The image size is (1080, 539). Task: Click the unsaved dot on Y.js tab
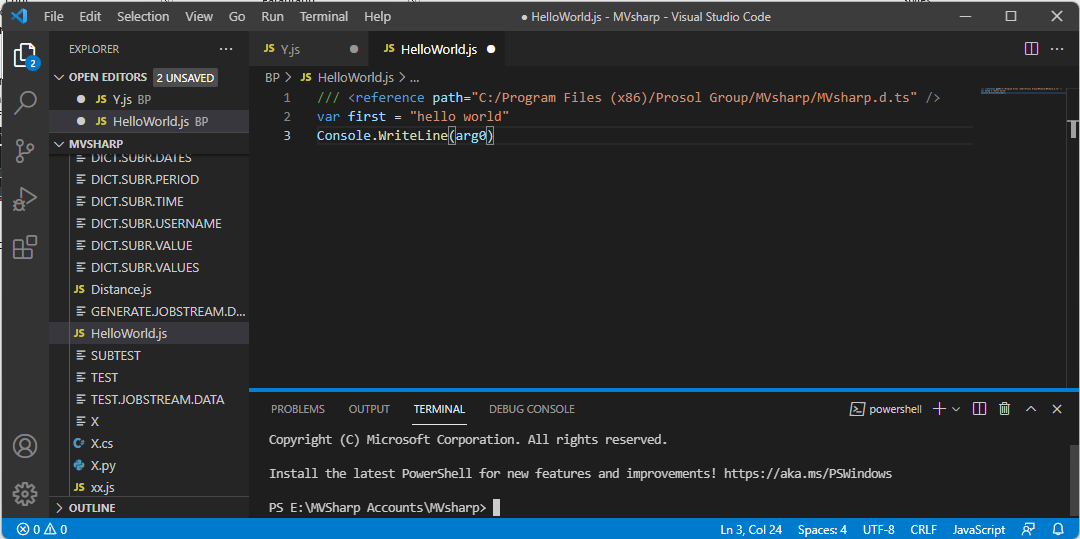tap(354, 50)
